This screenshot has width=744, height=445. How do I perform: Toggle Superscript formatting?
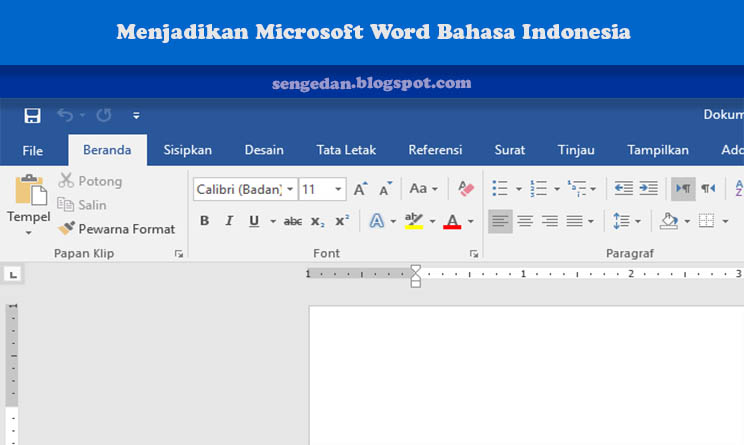[342, 221]
